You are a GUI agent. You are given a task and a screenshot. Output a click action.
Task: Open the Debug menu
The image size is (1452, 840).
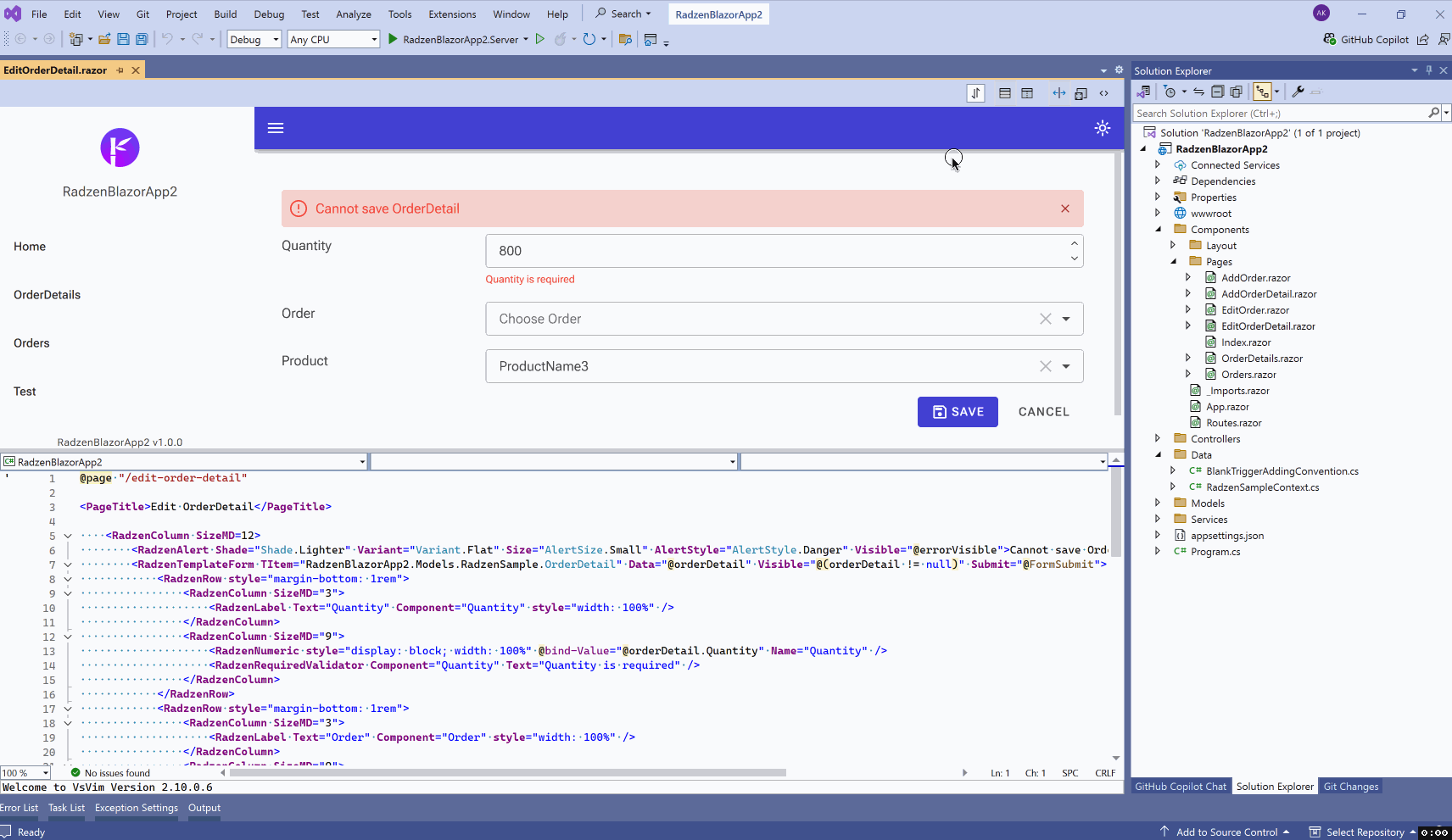point(269,14)
